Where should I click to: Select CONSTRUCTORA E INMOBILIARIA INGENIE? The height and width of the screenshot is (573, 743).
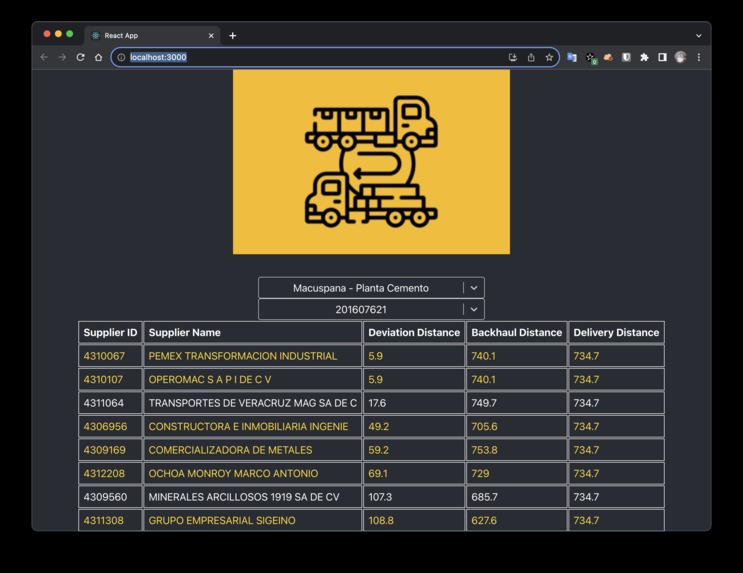point(248,427)
